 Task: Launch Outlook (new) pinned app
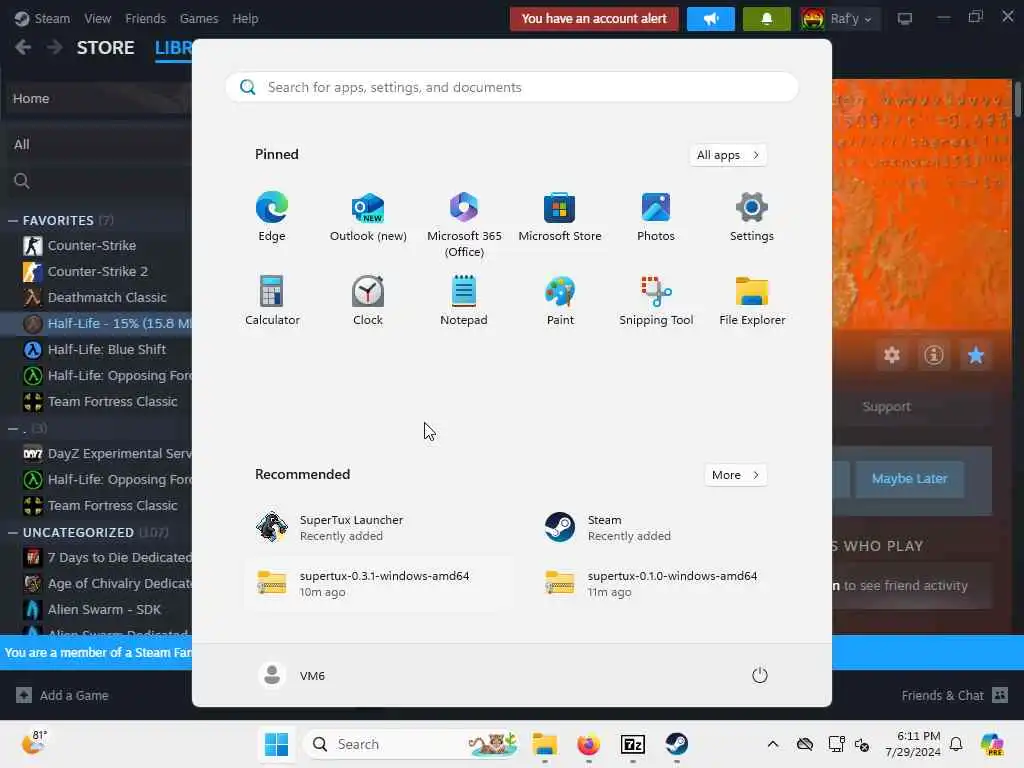point(368,217)
